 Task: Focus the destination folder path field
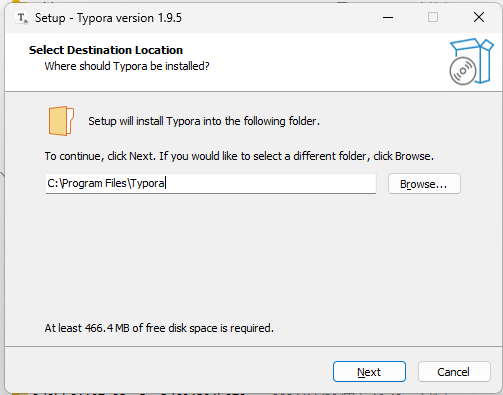[211, 183]
